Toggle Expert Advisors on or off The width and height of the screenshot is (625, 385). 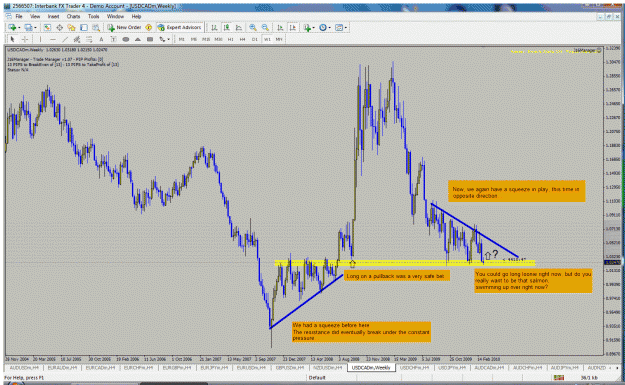click(179, 28)
